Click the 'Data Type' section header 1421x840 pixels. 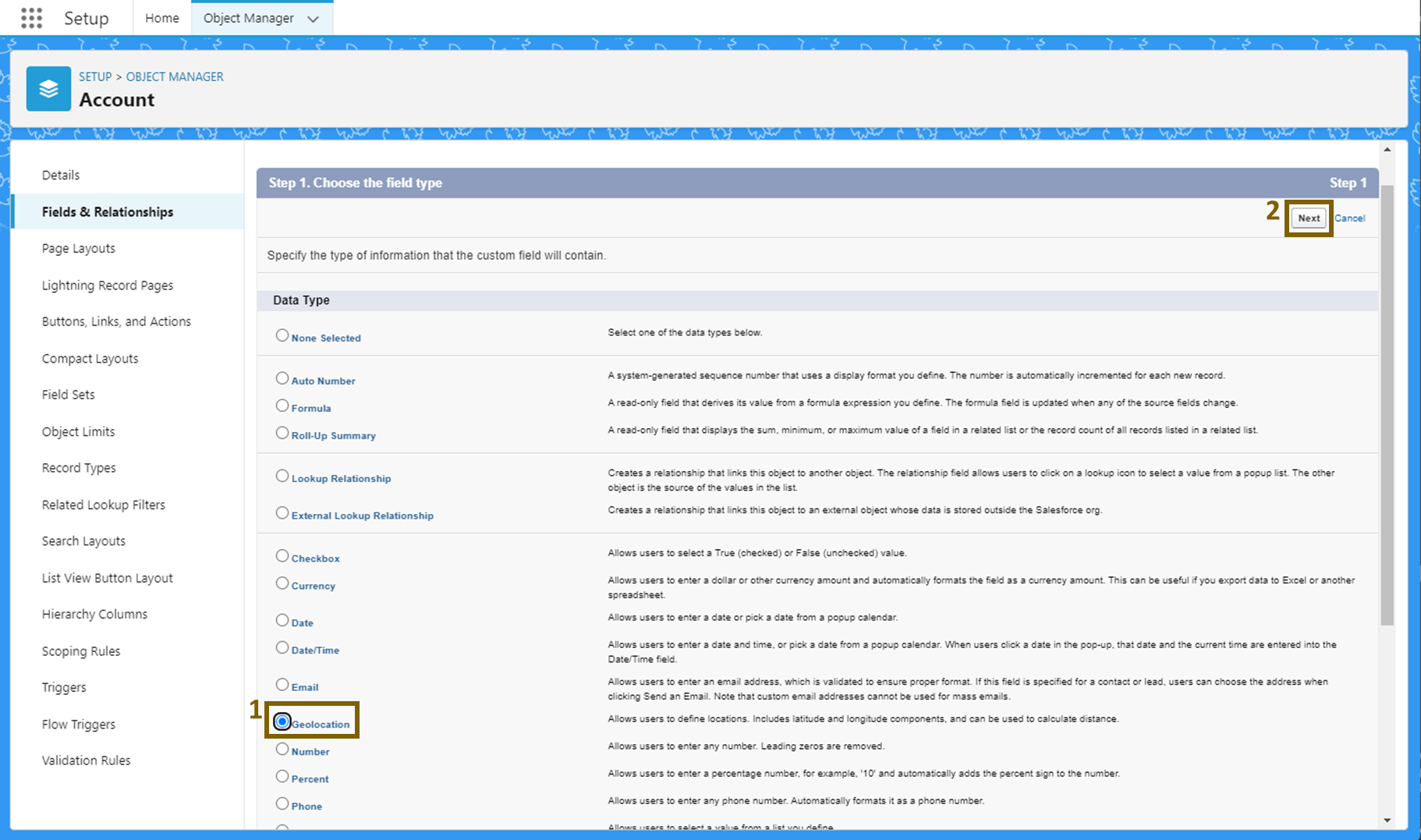click(x=301, y=300)
